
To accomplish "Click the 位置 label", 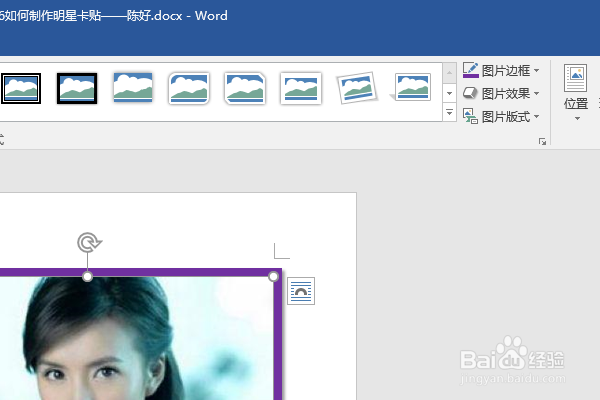I will (x=576, y=104).
